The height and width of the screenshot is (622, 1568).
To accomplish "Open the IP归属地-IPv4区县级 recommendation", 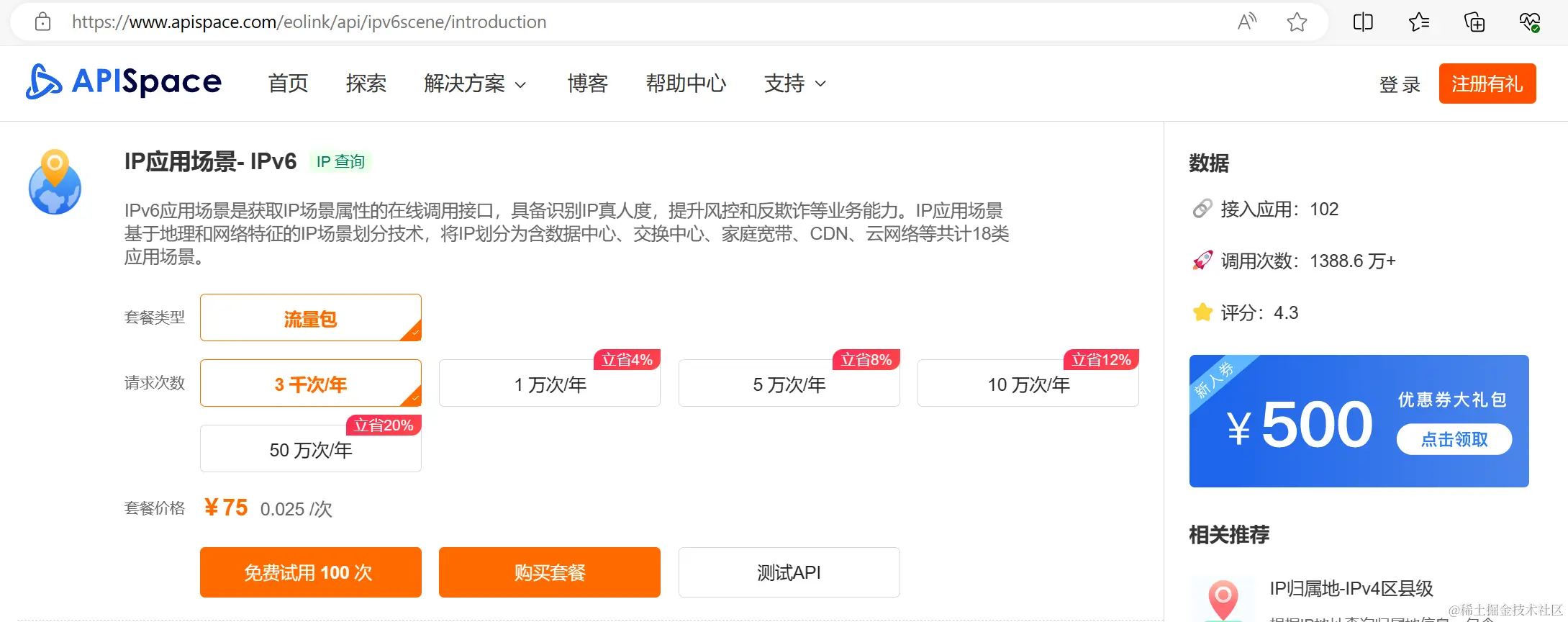I will pyautogui.click(x=1351, y=589).
